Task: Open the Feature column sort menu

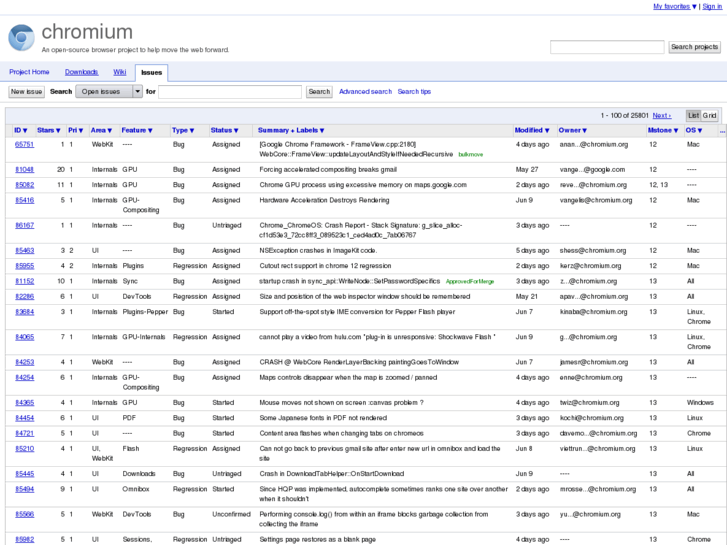Action: [137, 130]
